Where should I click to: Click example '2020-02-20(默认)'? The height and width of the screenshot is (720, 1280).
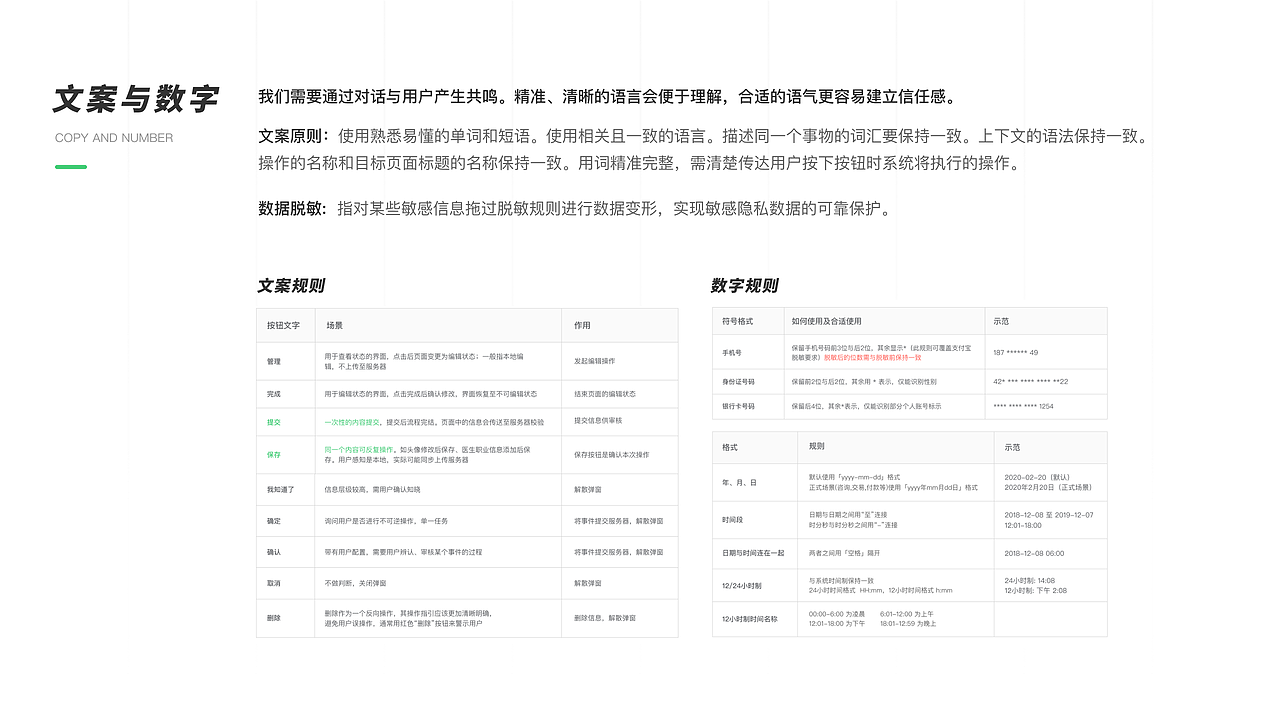click(x=1039, y=477)
